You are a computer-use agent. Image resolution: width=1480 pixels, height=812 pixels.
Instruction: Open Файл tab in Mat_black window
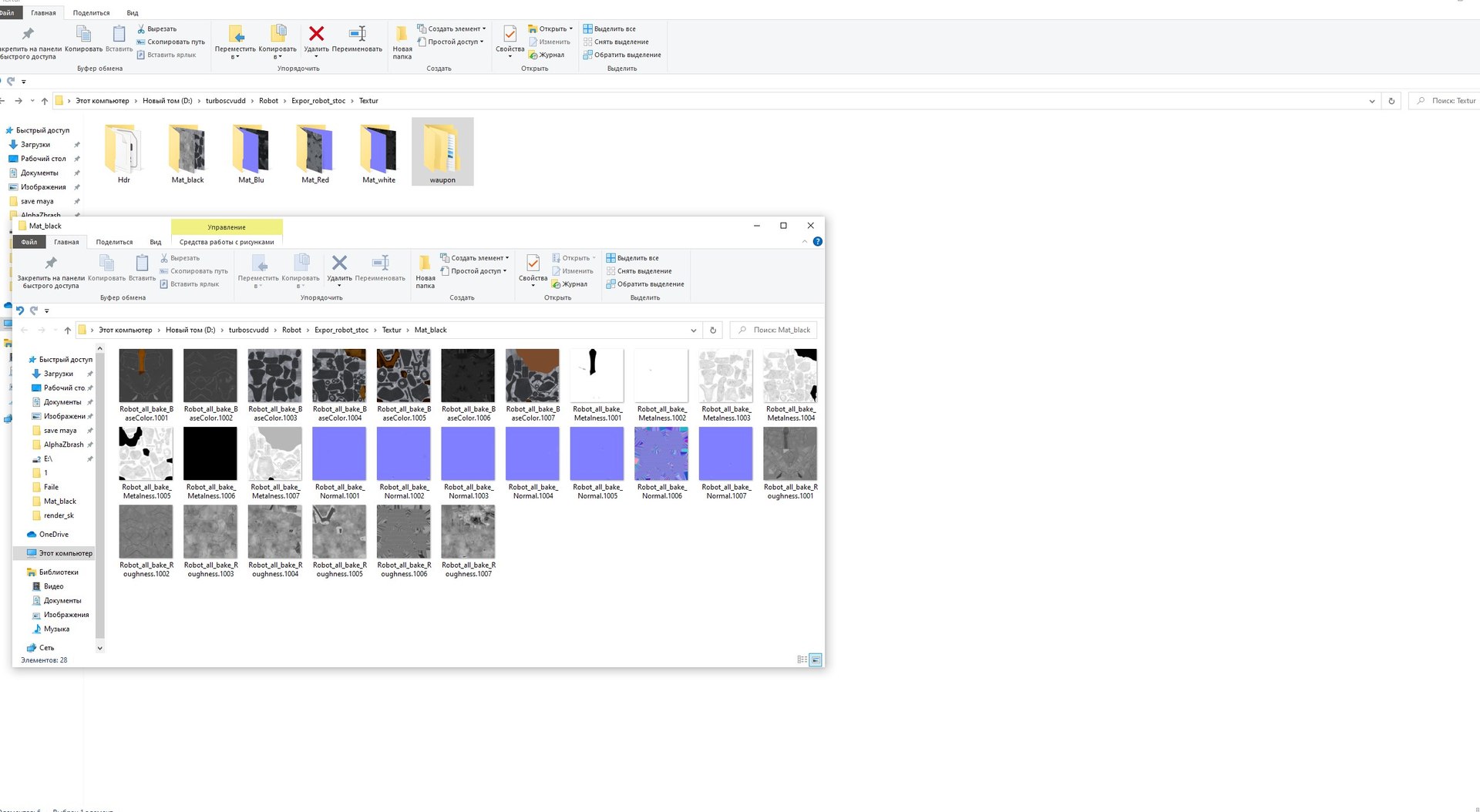[x=29, y=242]
